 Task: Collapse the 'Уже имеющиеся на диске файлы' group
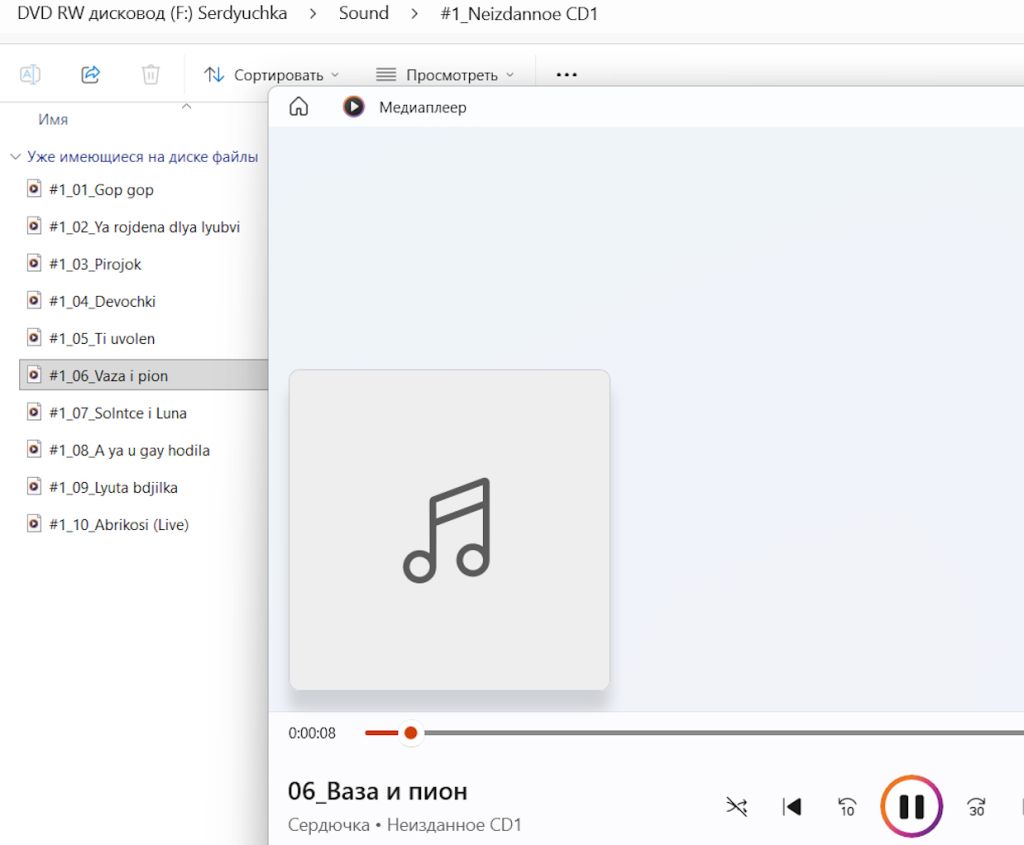coord(16,157)
